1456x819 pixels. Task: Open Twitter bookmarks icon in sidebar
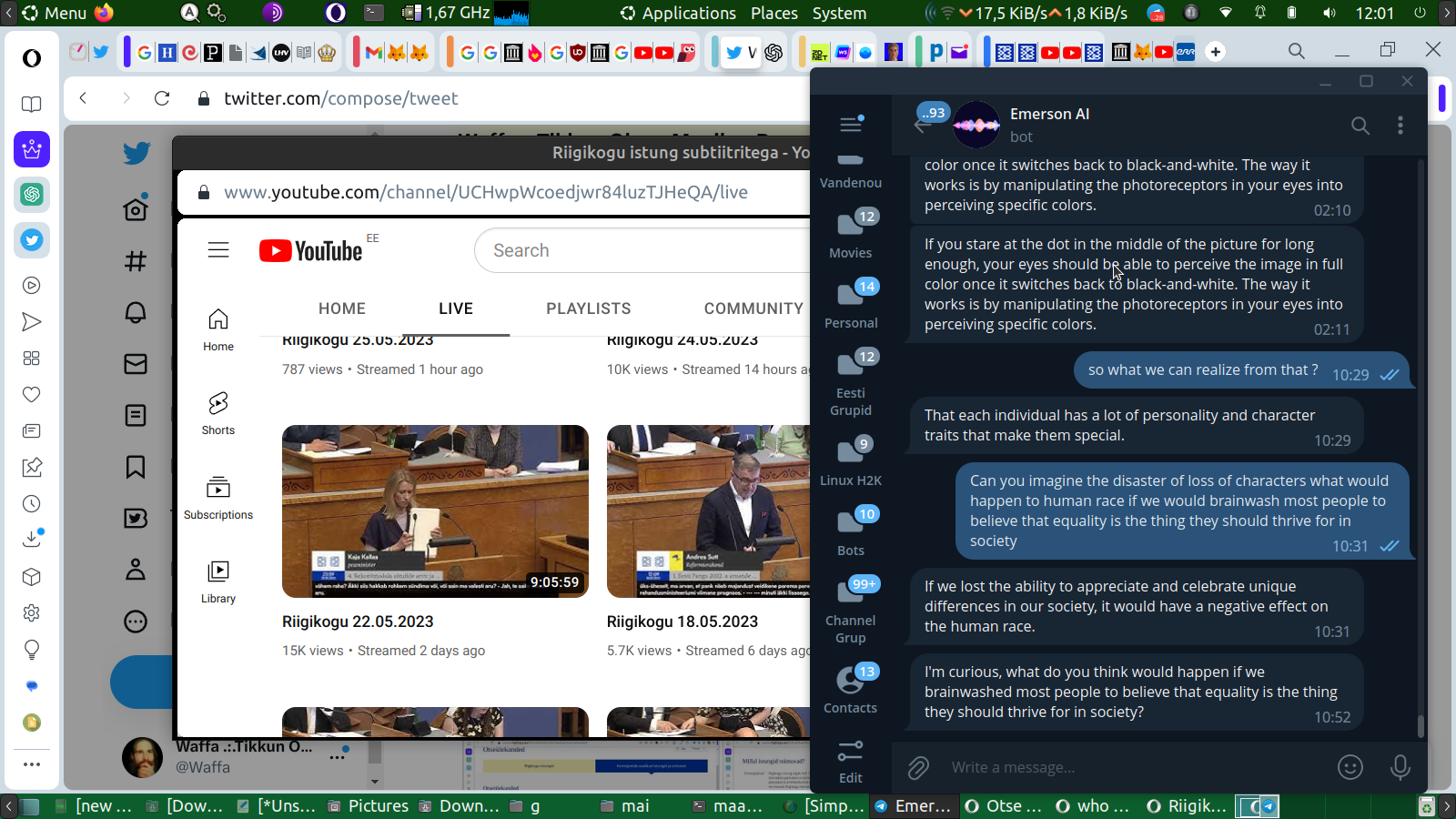point(136,467)
